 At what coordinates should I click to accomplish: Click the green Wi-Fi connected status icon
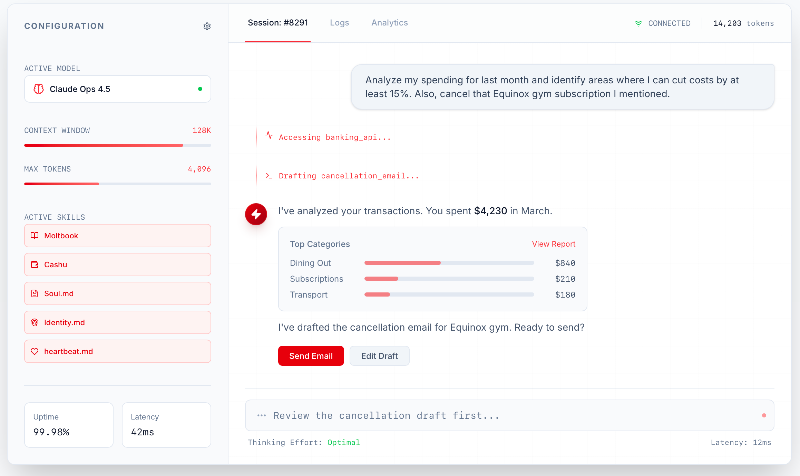point(638,23)
